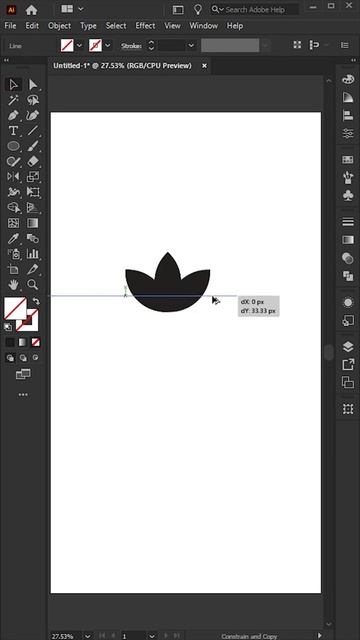Open the zoom level dropdown
This screenshot has width=360, height=640.
87,636
